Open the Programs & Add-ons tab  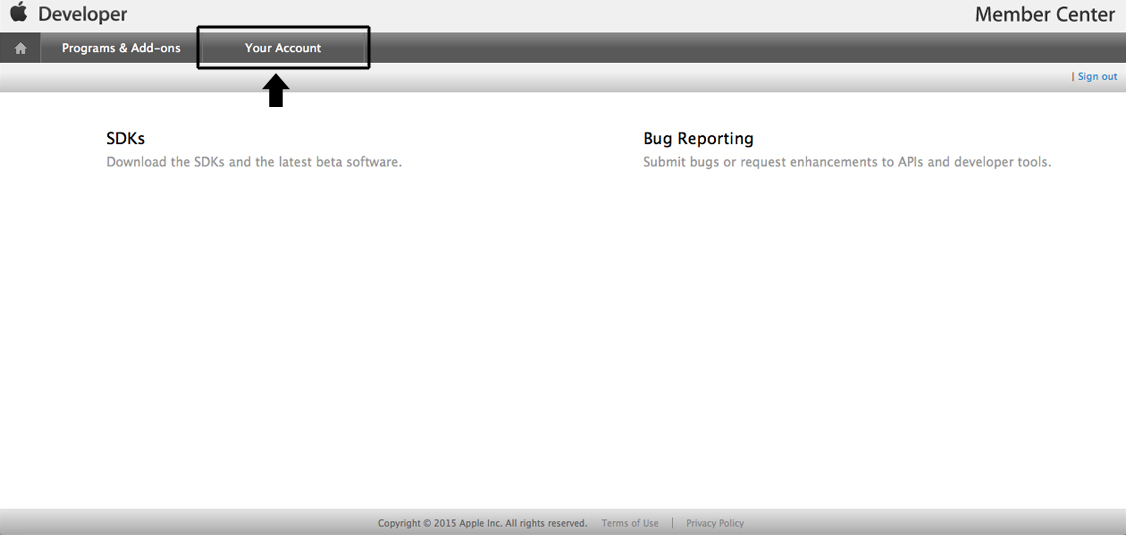click(121, 48)
